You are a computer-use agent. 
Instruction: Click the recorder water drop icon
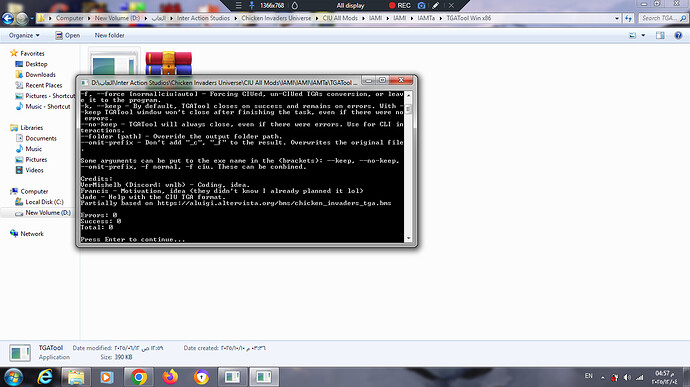(x=295, y=6)
